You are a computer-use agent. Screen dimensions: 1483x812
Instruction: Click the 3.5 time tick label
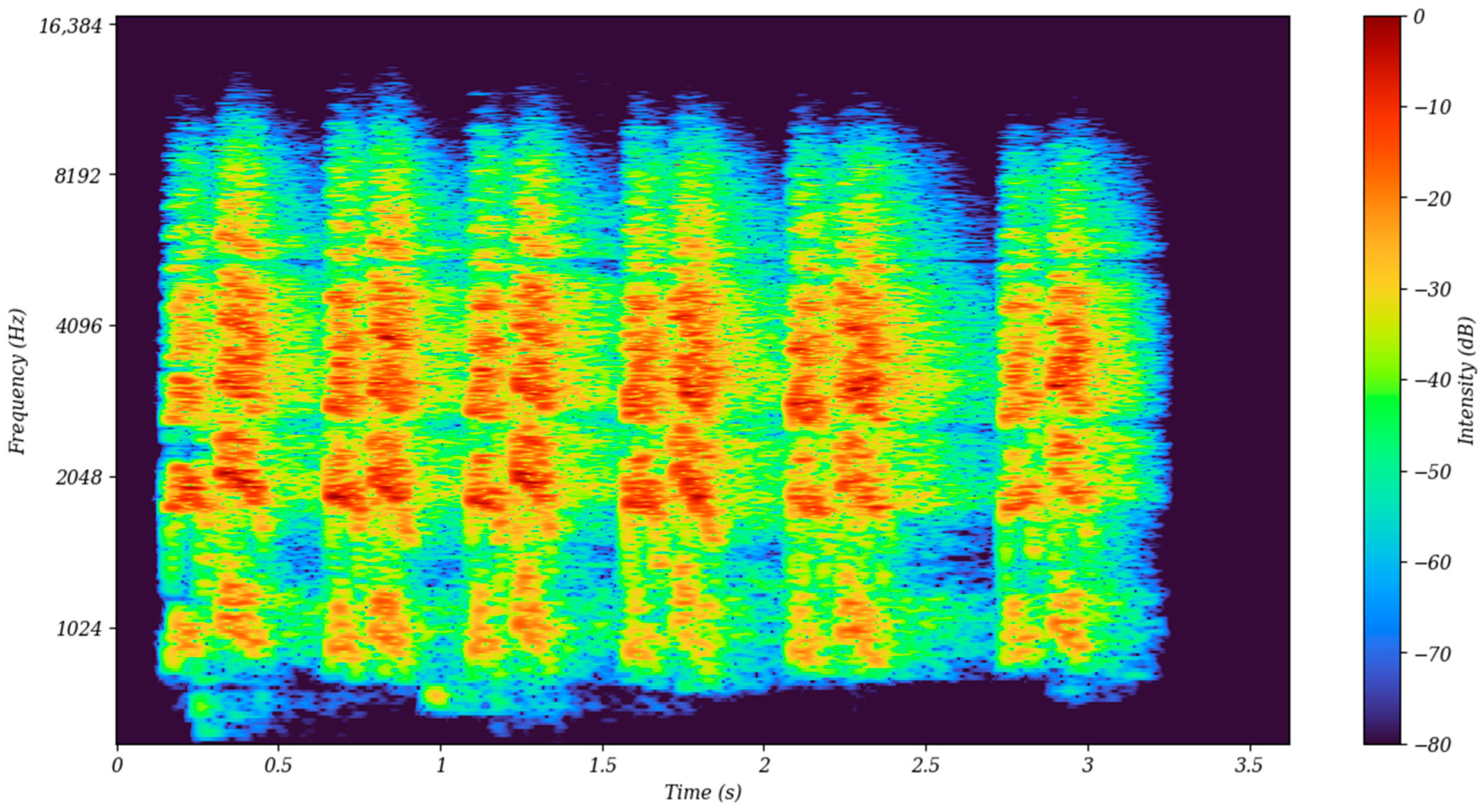click(1249, 766)
